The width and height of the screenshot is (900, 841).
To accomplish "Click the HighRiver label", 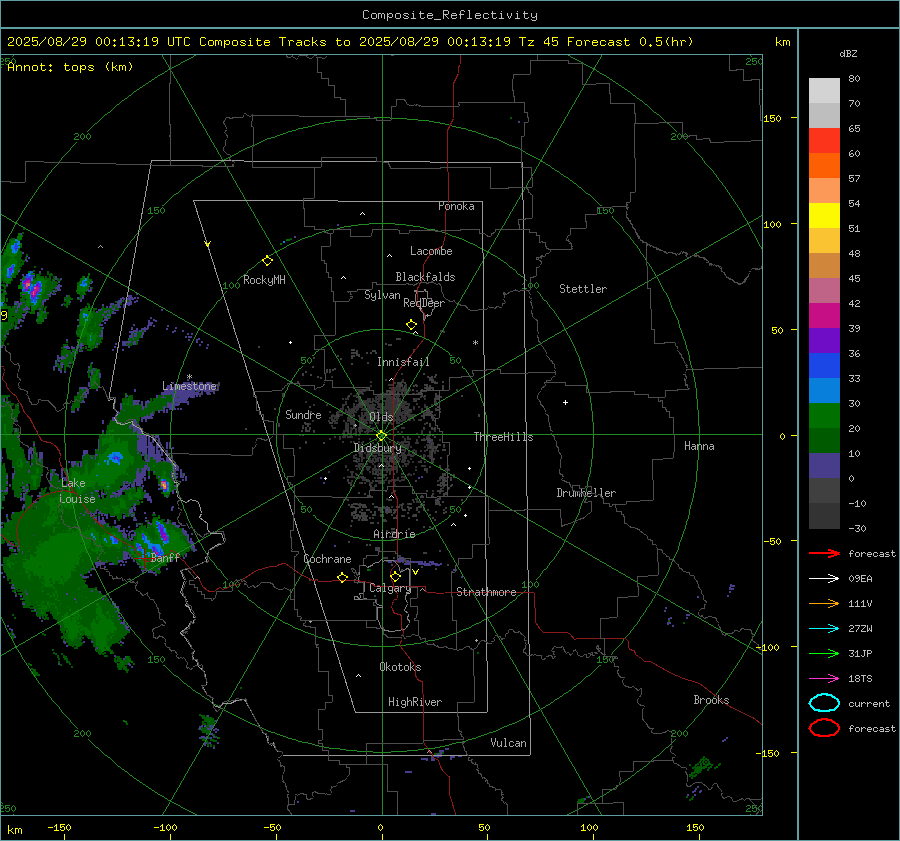I will 415,702.
